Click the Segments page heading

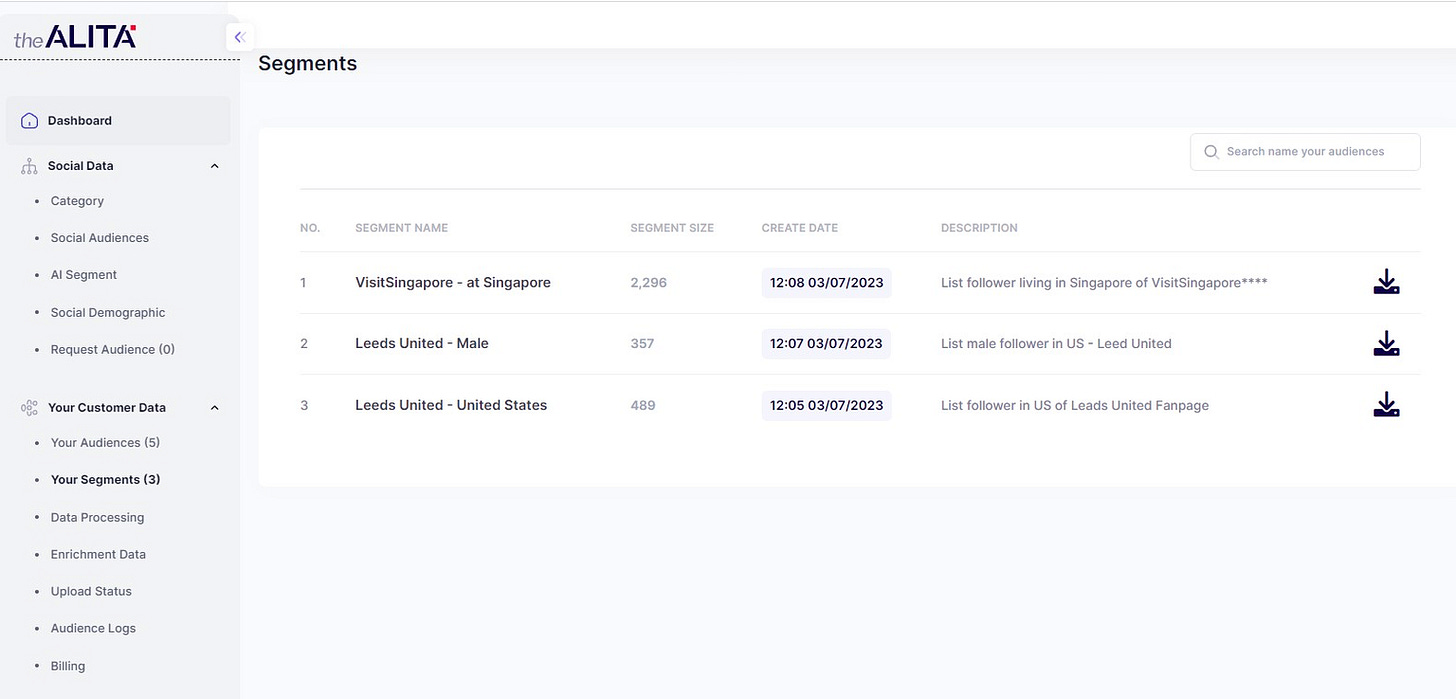pos(307,64)
